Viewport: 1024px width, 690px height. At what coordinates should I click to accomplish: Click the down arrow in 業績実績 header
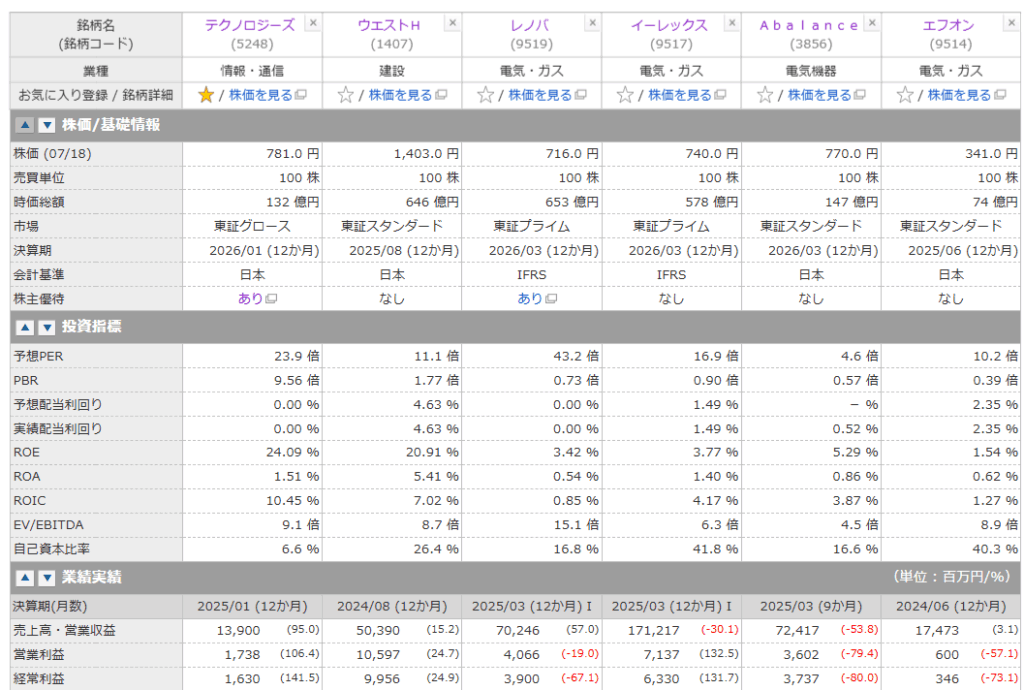tap(46, 578)
